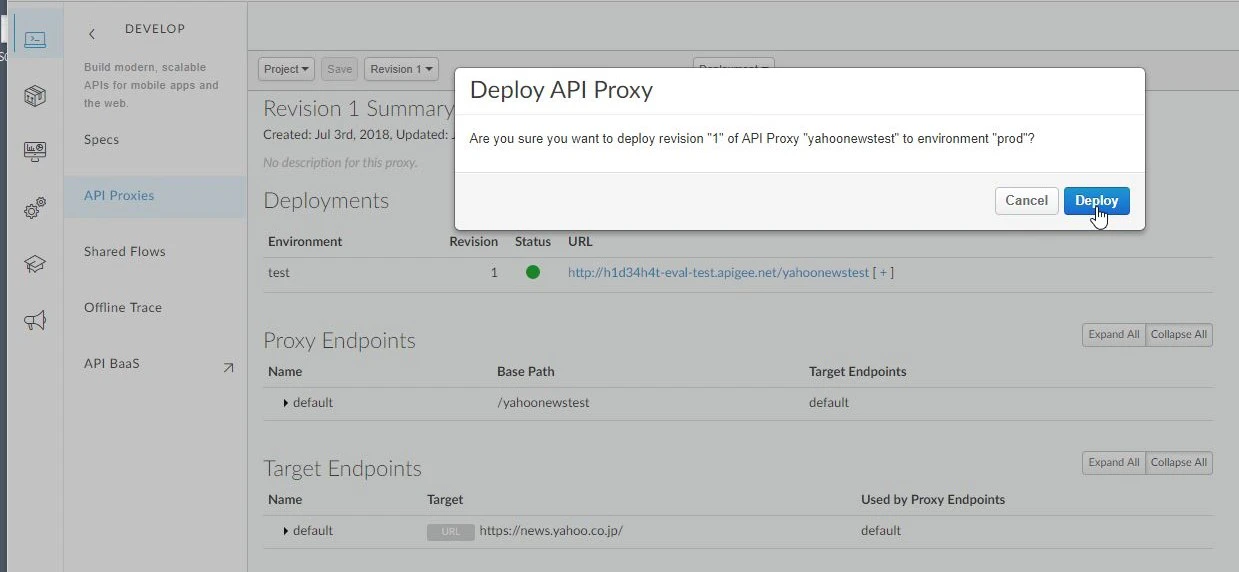The image size is (1239, 572).
Task: Click Collapse All for Target Endpoints
Action: click(x=1179, y=463)
